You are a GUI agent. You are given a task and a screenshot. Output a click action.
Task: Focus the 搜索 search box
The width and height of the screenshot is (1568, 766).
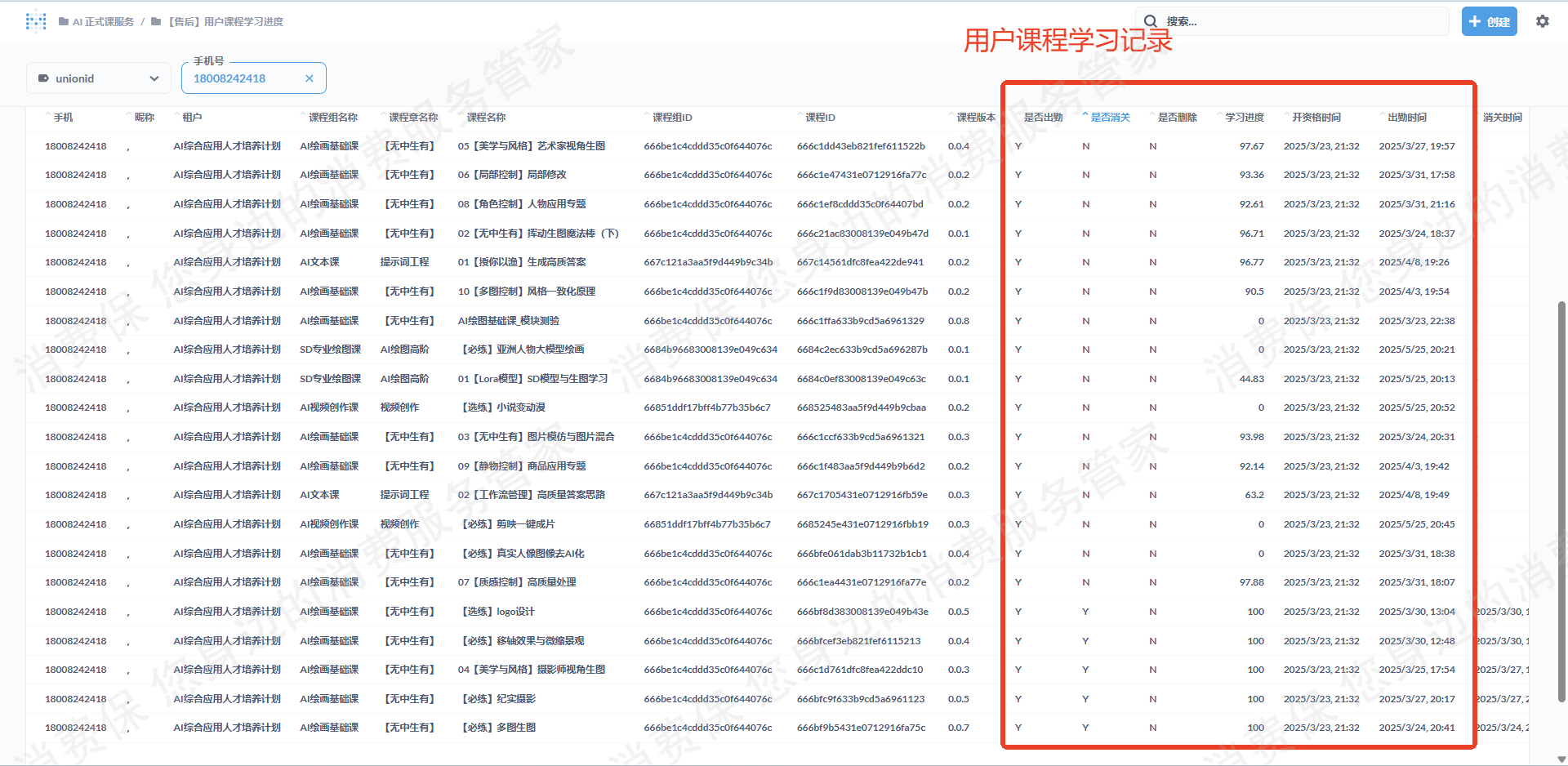point(1298,21)
